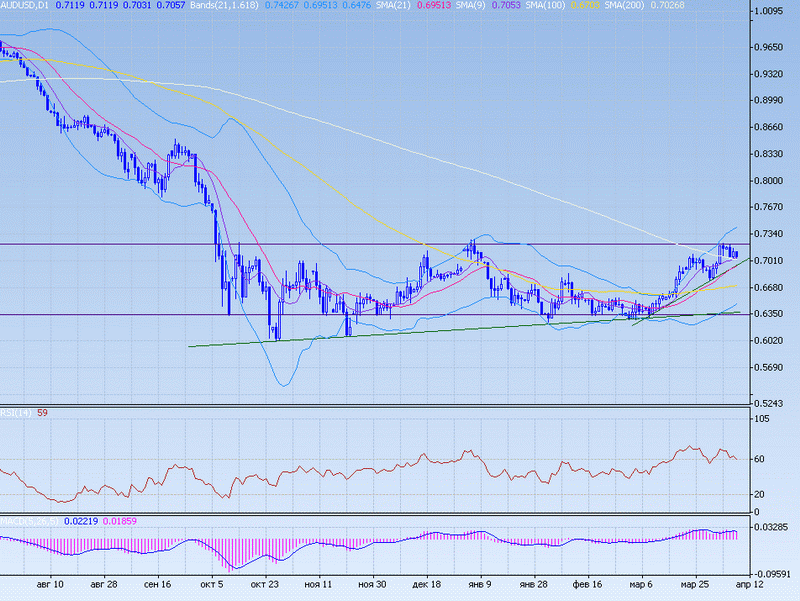Click the окт 23 date label
The width and height of the screenshot is (800, 601).
pyautogui.click(x=264, y=581)
